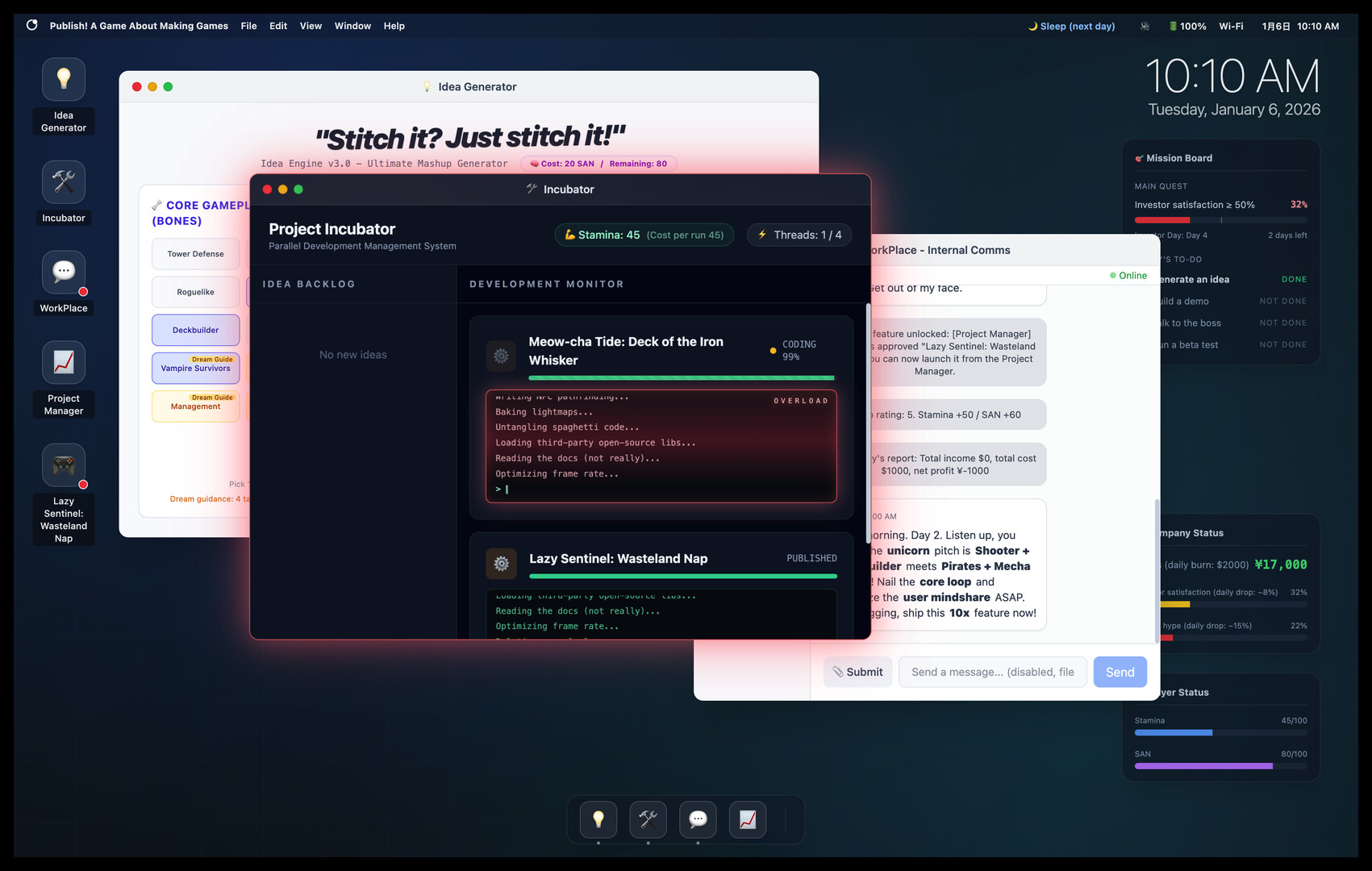The width and height of the screenshot is (1372, 871).
Task: Click the Submit button in WorkPlace
Action: (x=857, y=671)
